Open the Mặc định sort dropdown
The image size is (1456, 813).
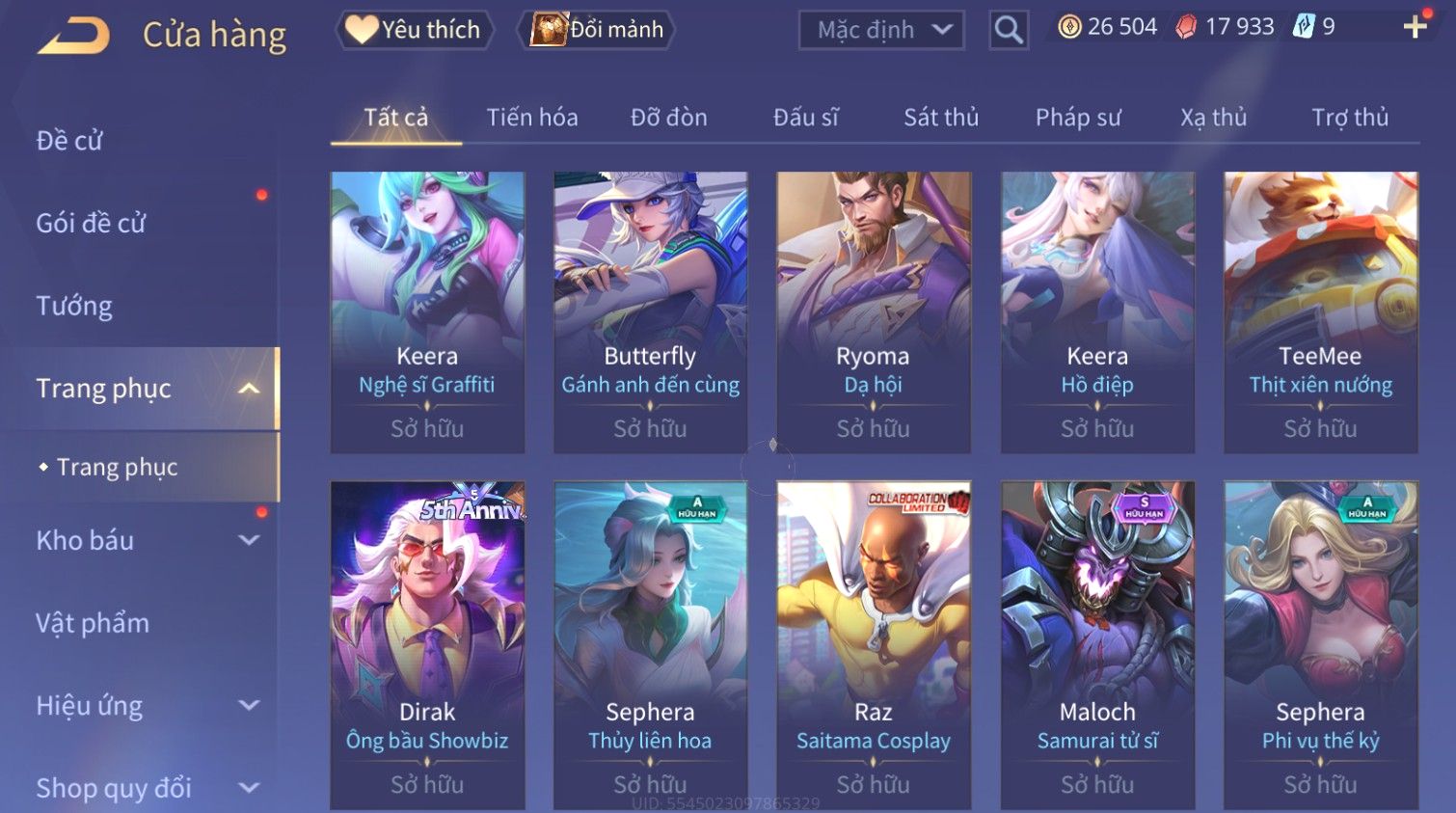[x=881, y=30]
